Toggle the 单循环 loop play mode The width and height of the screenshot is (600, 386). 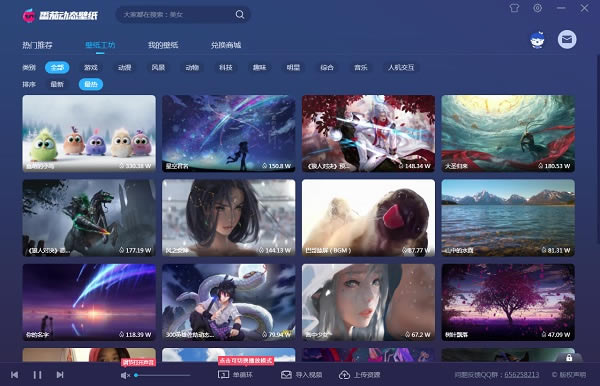pyautogui.click(x=235, y=375)
